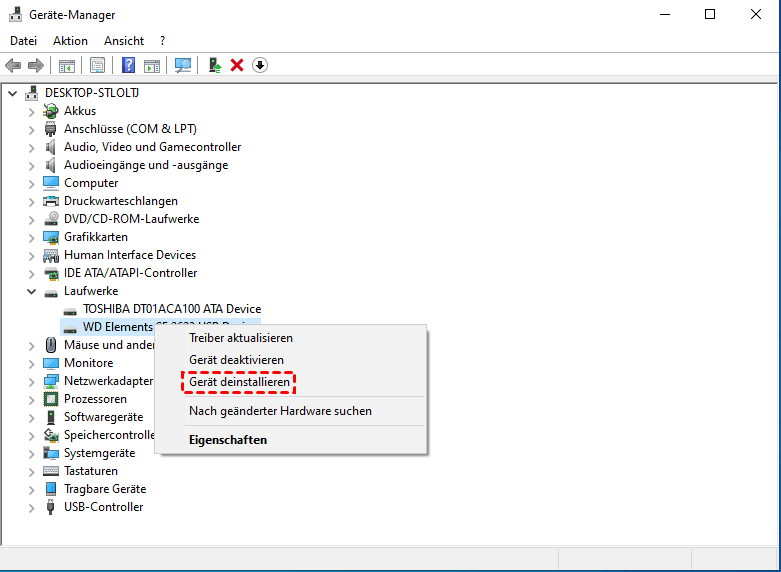781x572 pixels.
Task: Click the Prozessoren chip icon
Action: 51,399
